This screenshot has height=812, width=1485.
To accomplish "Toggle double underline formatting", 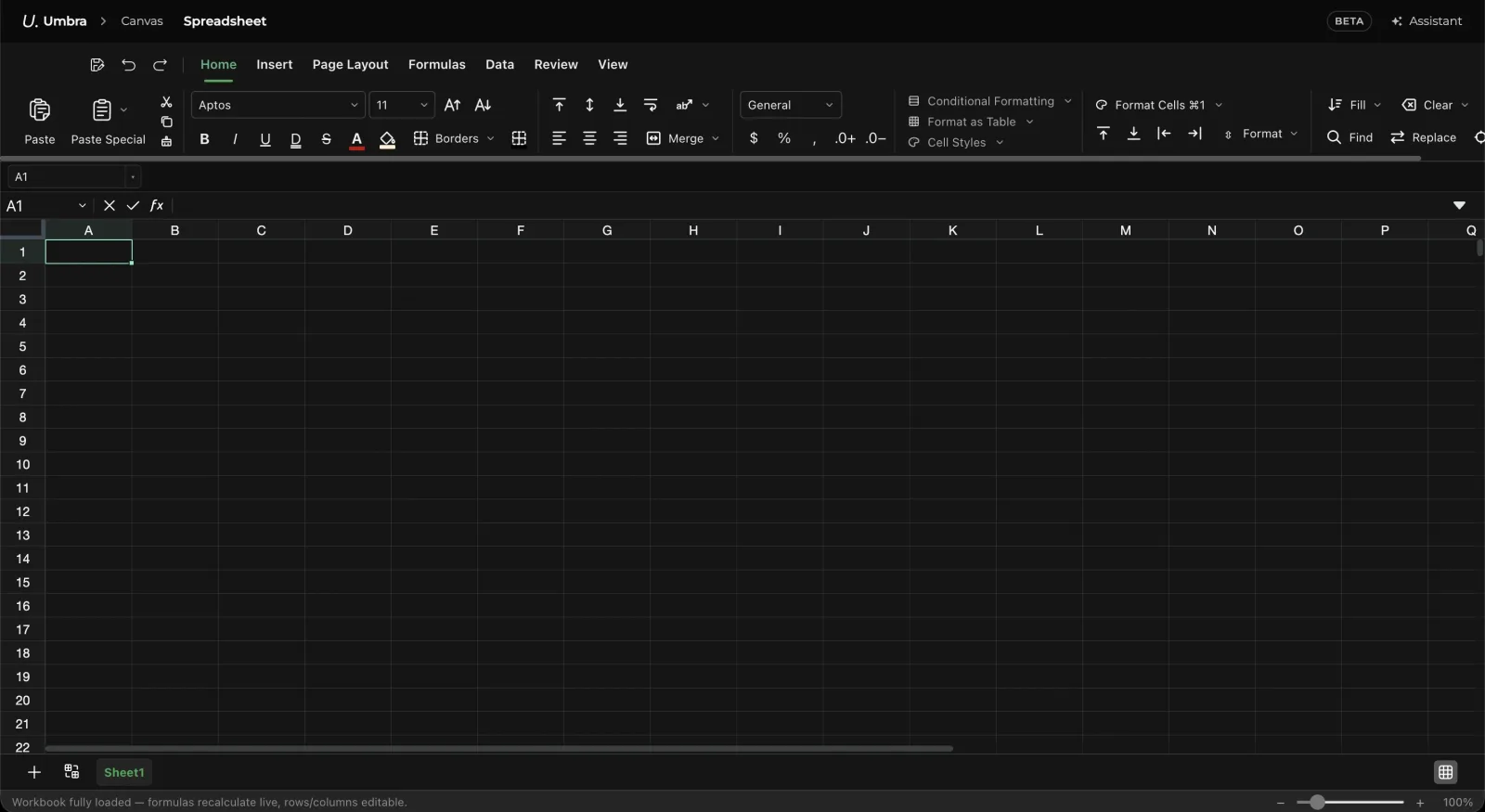I will tap(296, 139).
